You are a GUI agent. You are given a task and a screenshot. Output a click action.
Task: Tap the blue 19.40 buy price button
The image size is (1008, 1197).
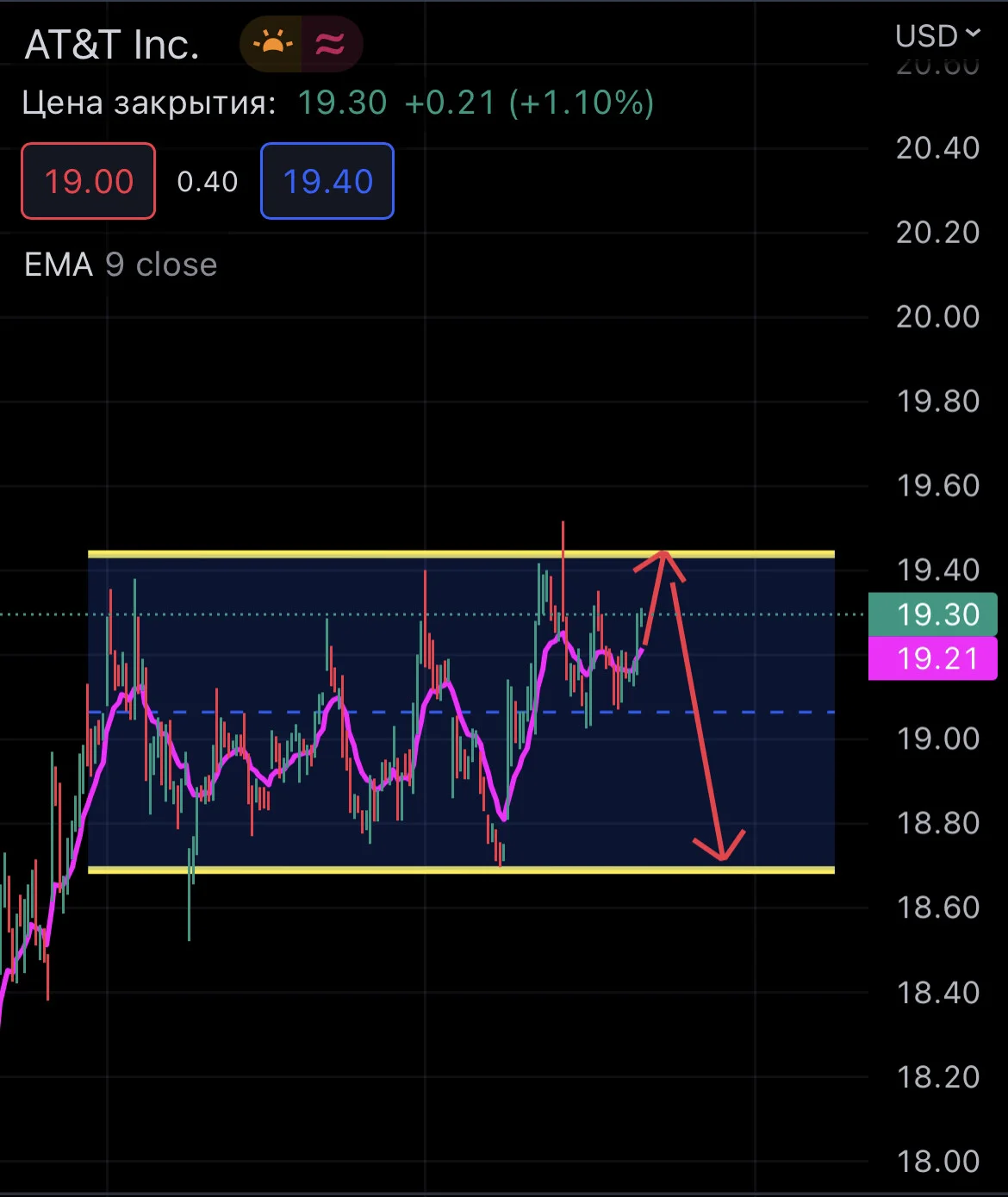coord(327,181)
